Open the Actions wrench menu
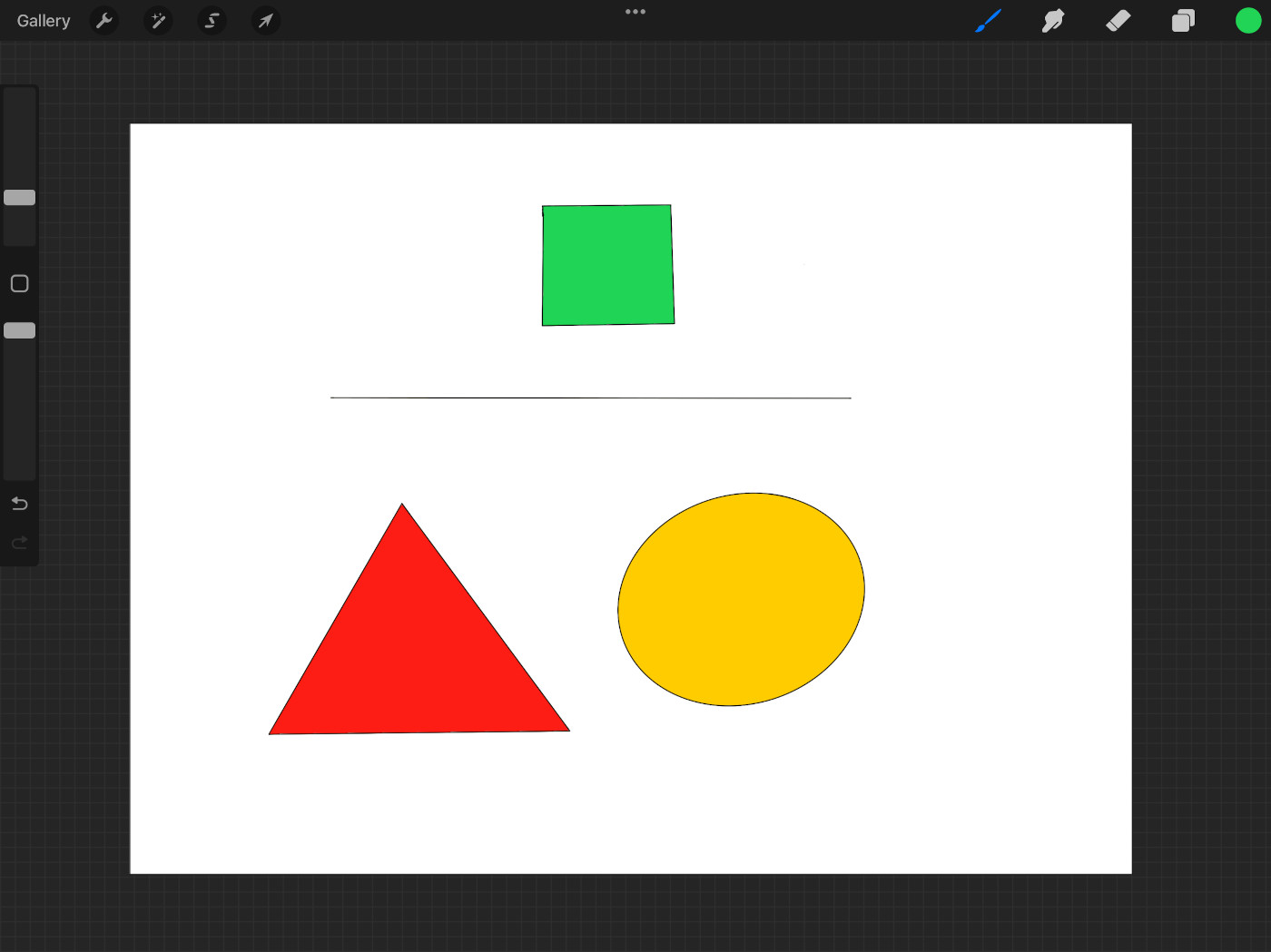The image size is (1271, 952). click(x=105, y=21)
